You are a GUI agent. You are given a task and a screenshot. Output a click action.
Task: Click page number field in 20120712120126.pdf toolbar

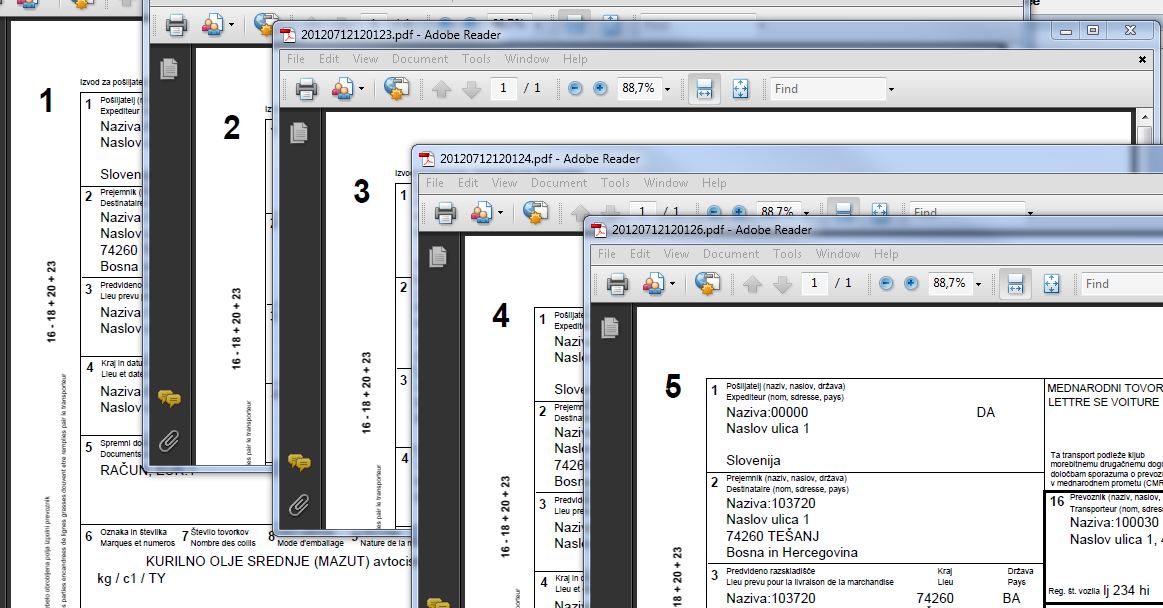click(814, 283)
